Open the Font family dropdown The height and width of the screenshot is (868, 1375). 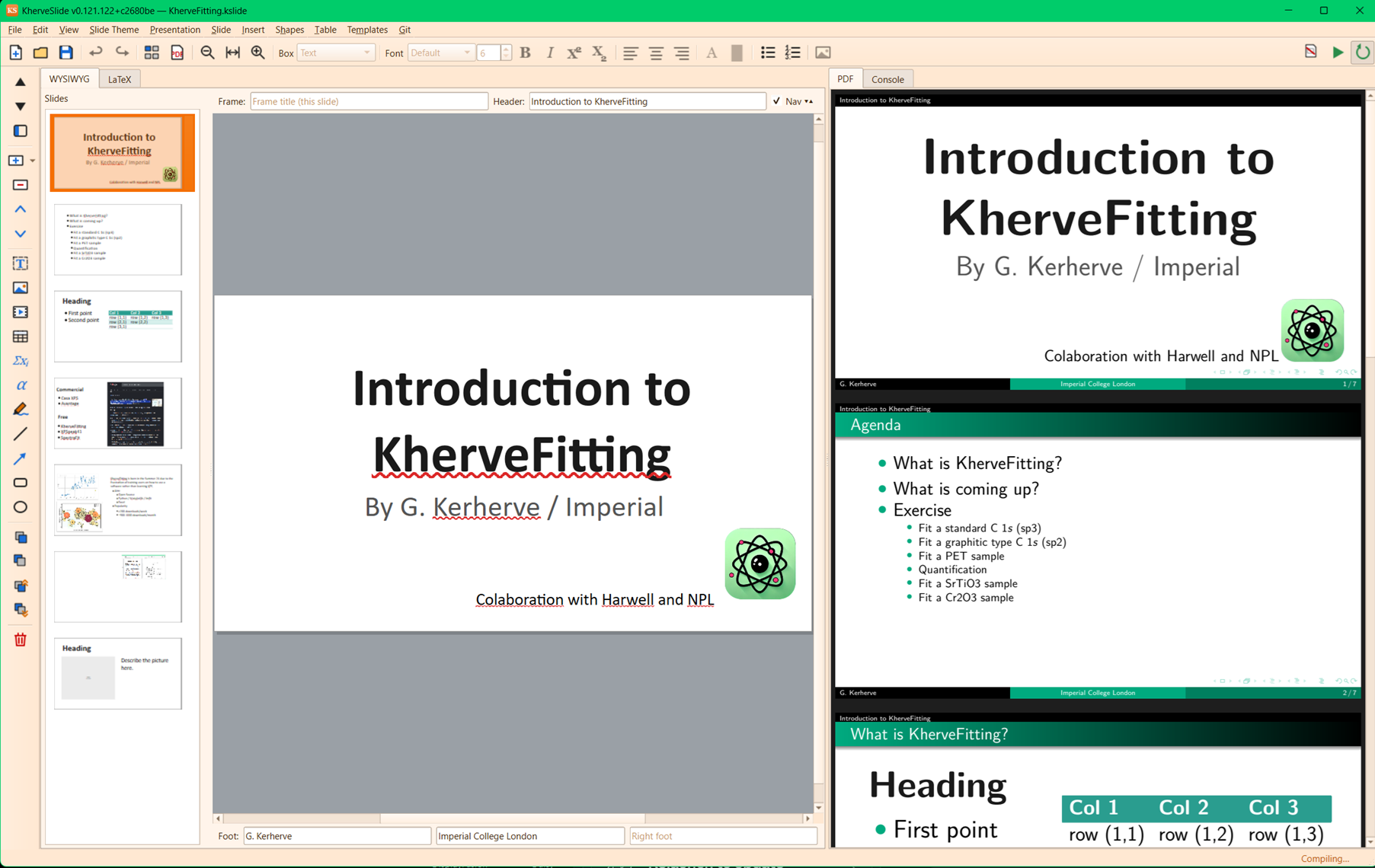coord(441,53)
